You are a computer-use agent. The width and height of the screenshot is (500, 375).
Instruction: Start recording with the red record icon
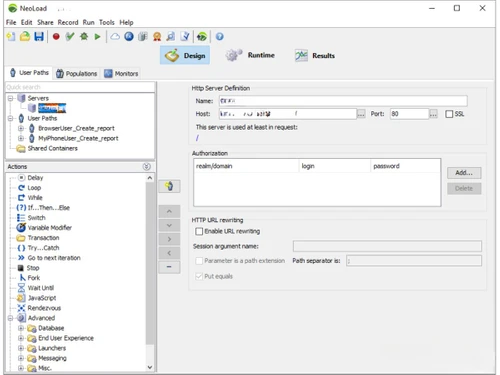pyautogui.click(x=56, y=37)
